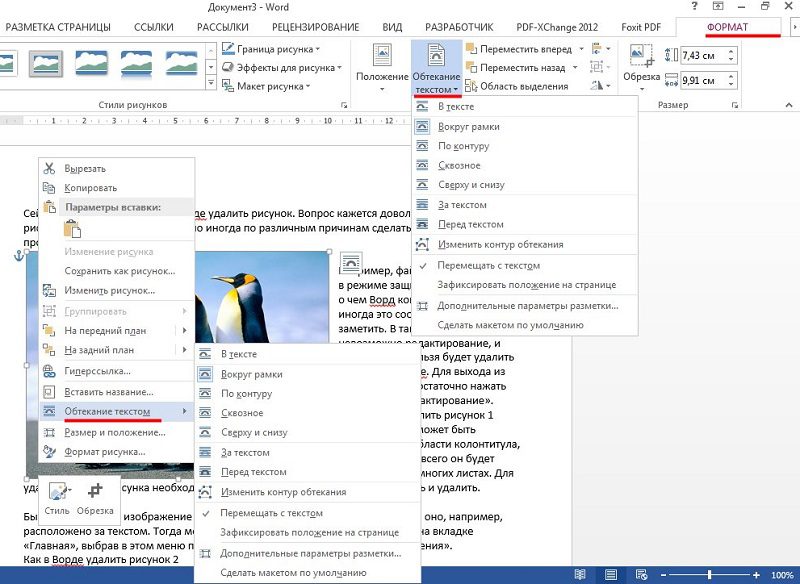Click Область выделения in the ribbon
The height and width of the screenshot is (584, 800).
517,86
